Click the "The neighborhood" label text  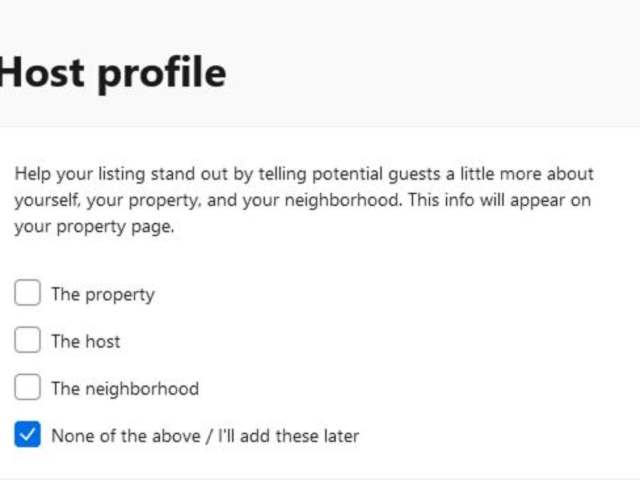tap(125, 388)
